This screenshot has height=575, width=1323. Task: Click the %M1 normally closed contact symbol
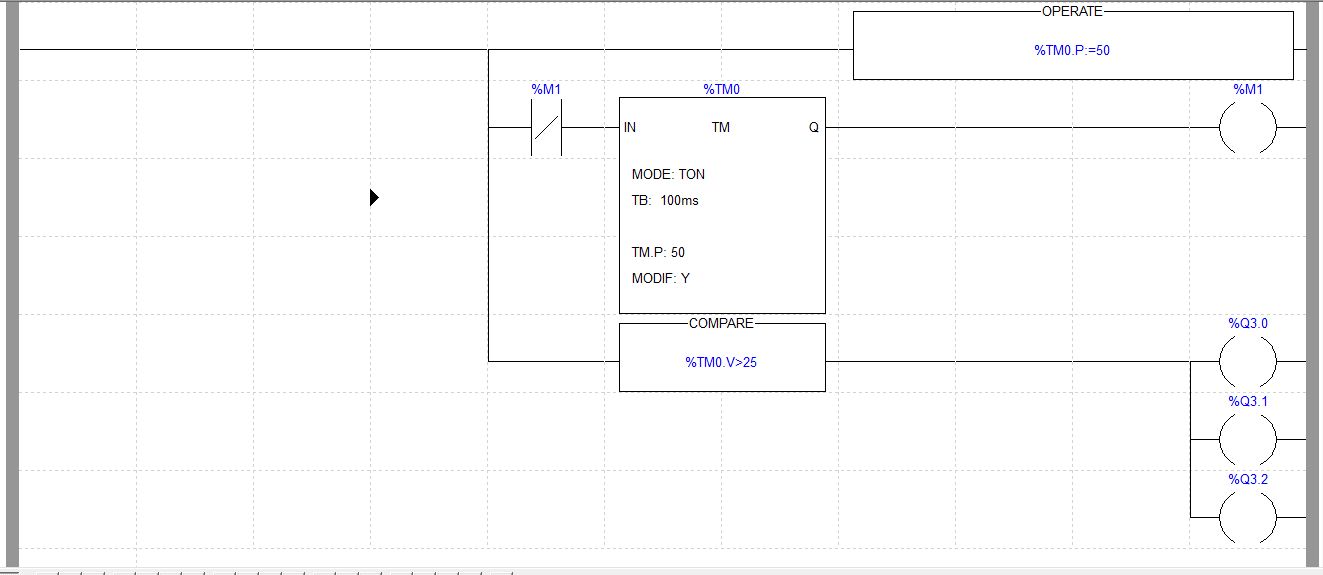(546, 128)
